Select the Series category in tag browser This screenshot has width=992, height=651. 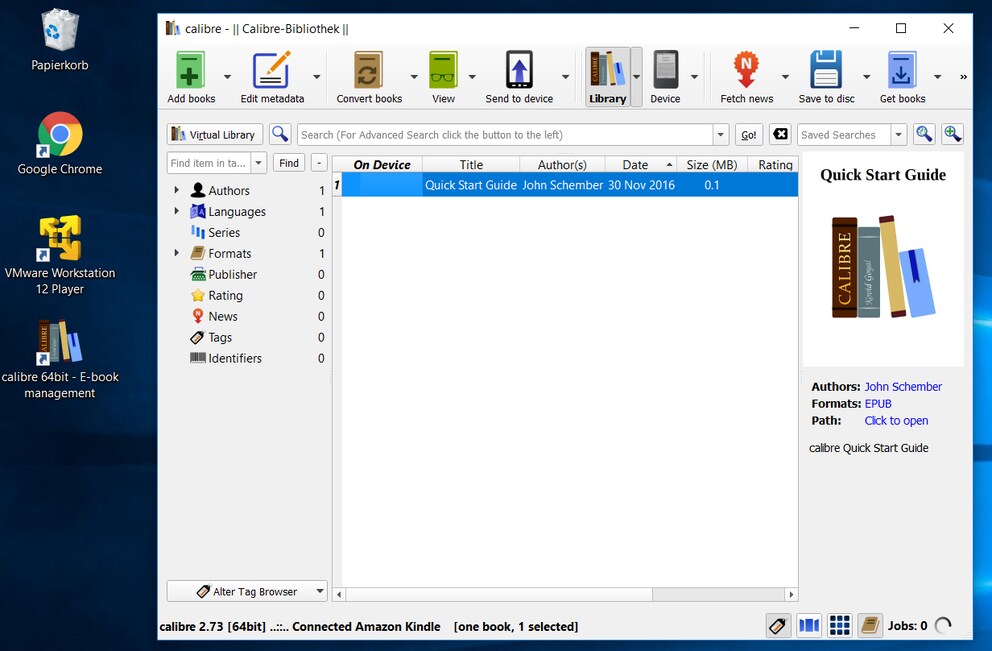point(224,232)
